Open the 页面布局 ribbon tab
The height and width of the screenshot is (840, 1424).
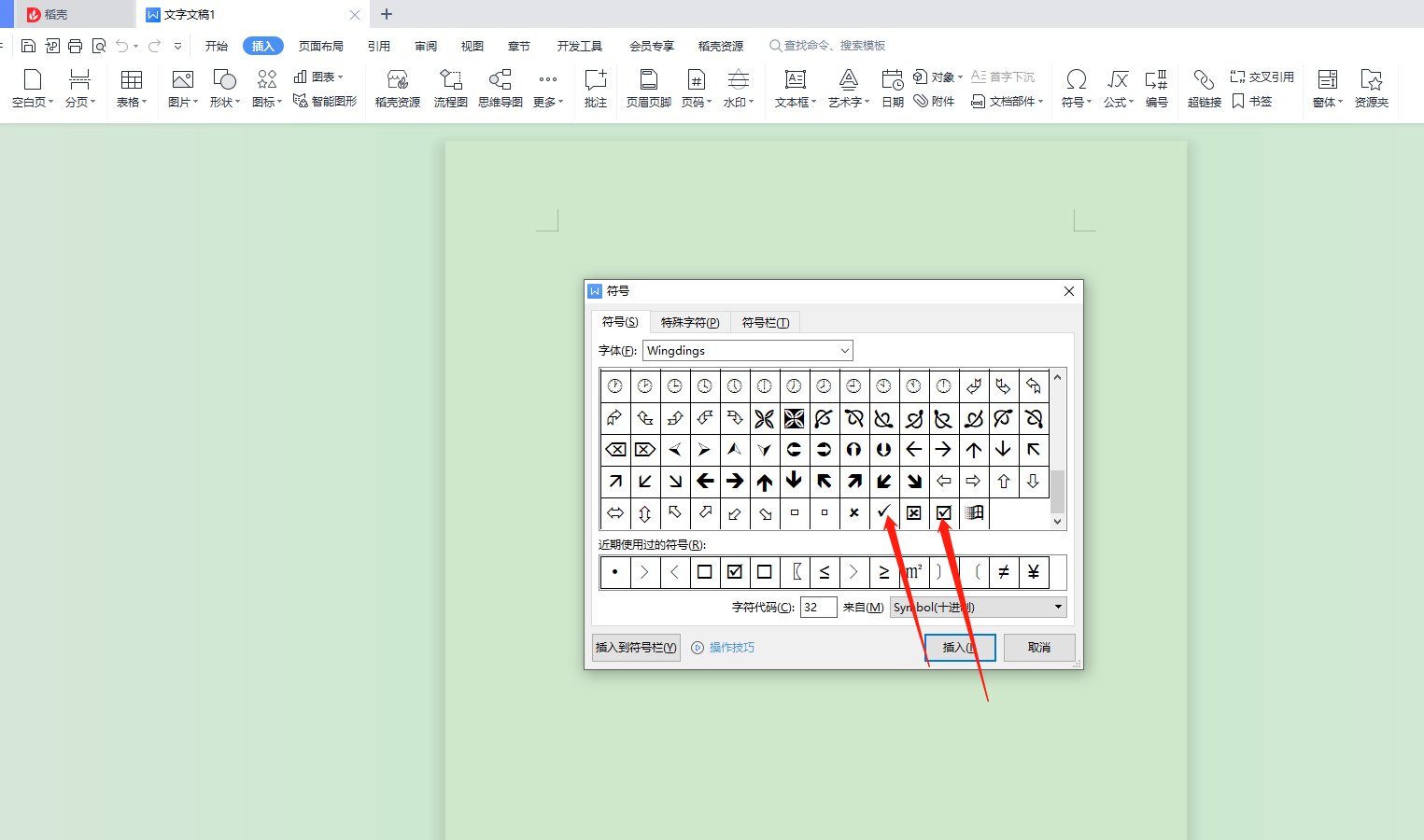321,46
